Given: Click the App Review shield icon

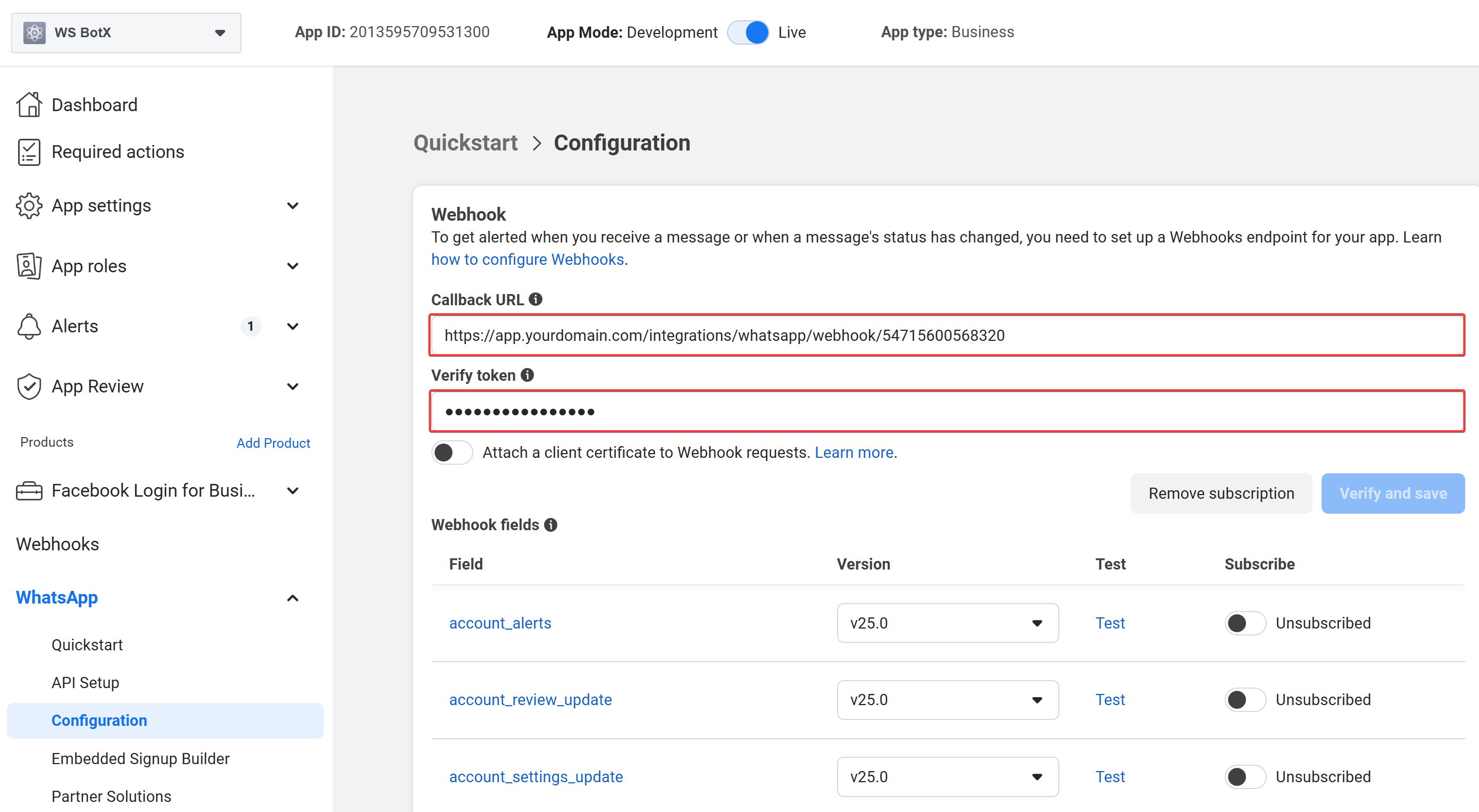Looking at the screenshot, I should click(29, 387).
